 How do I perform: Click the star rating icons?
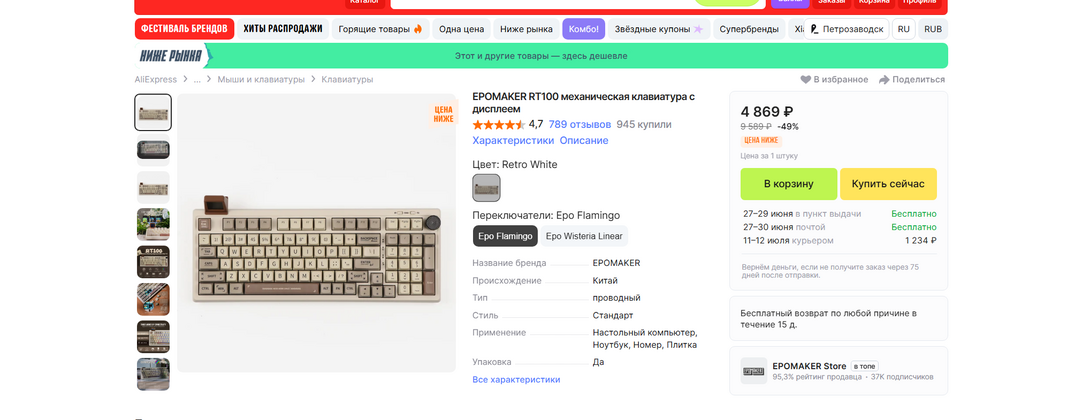(x=498, y=125)
